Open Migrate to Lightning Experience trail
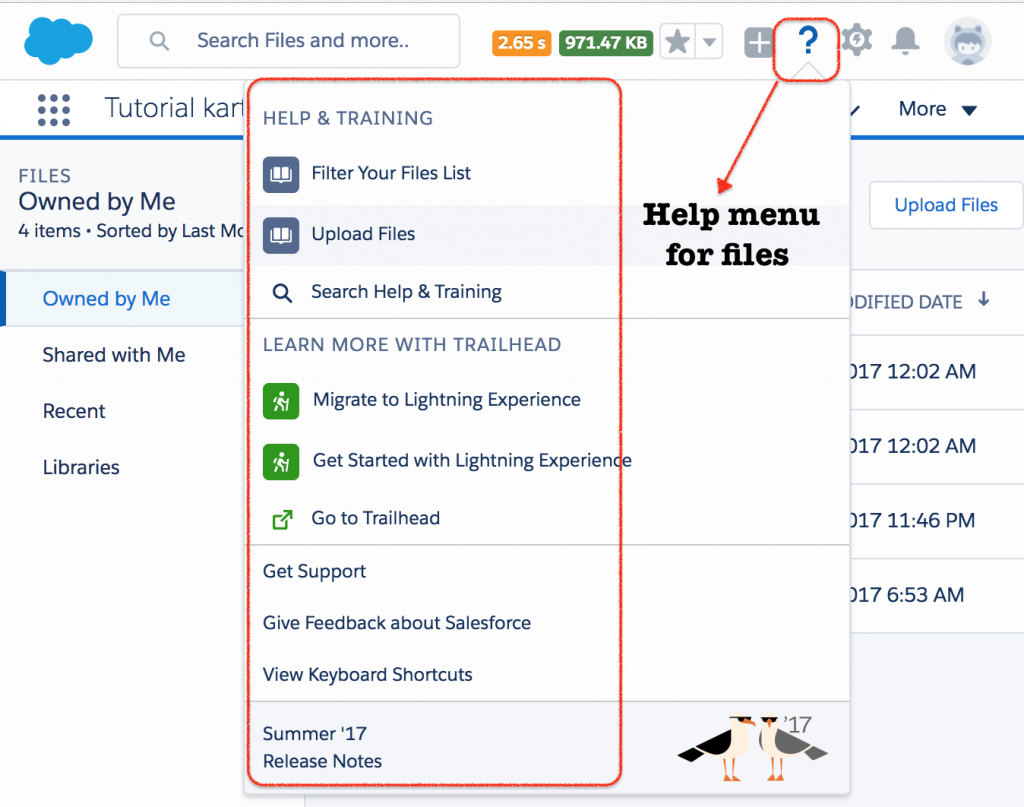The image size is (1024, 807). pos(446,400)
